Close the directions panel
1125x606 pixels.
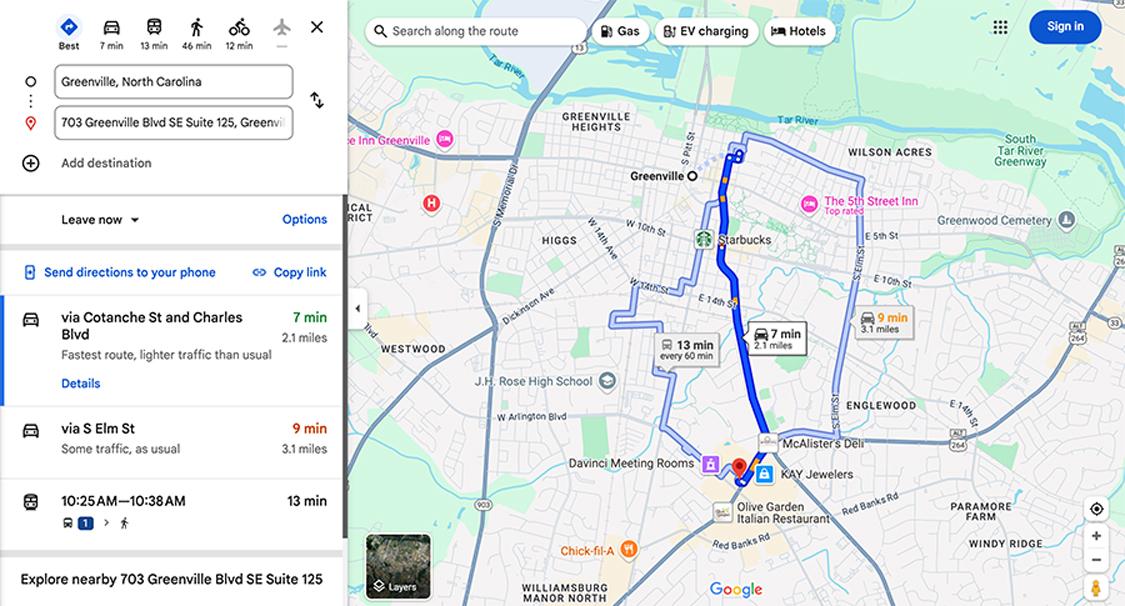[x=316, y=27]
